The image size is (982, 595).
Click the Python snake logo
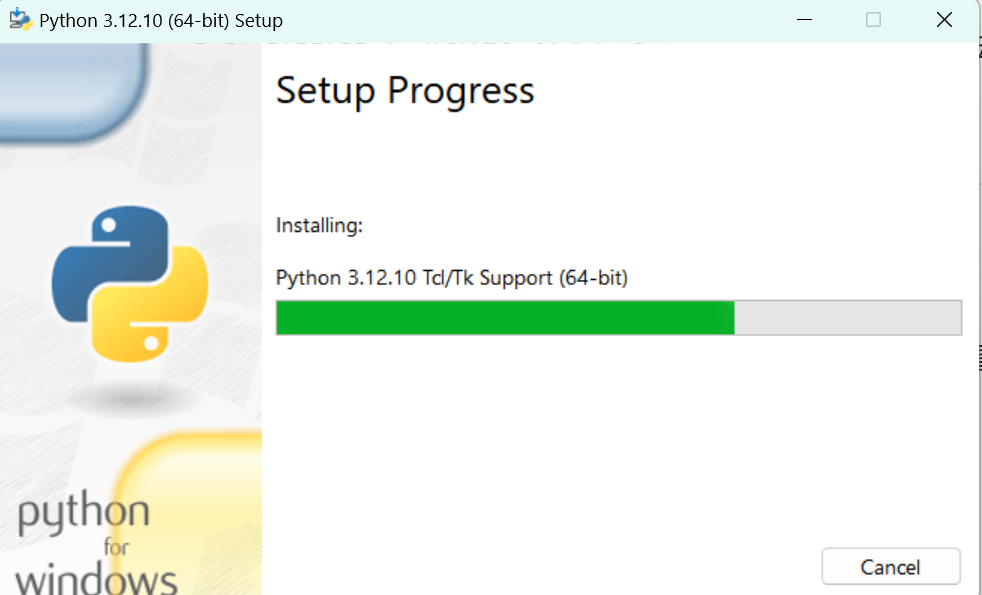click(x=130, y=284)
